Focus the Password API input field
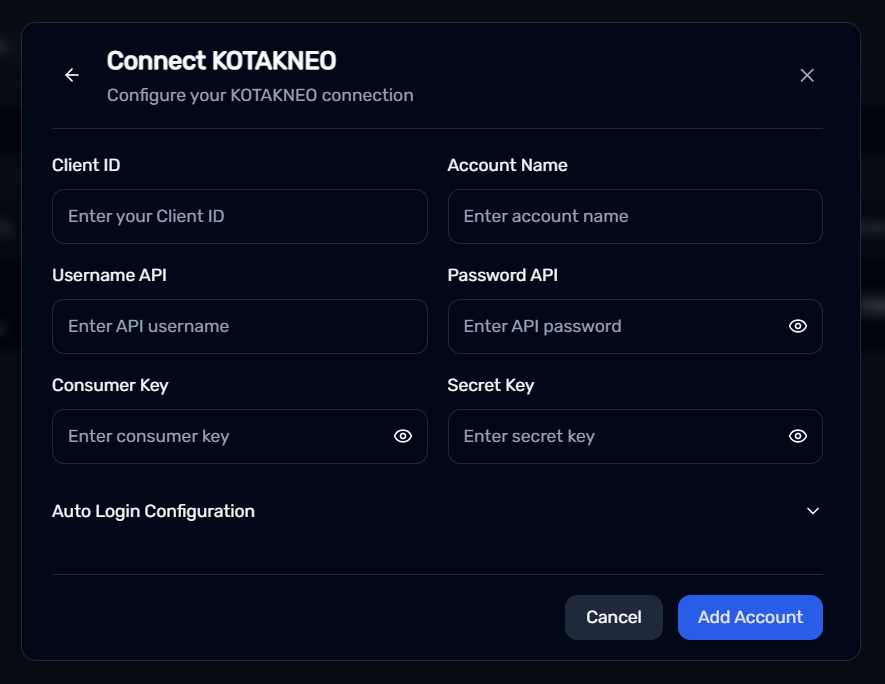 click(635, 327)
